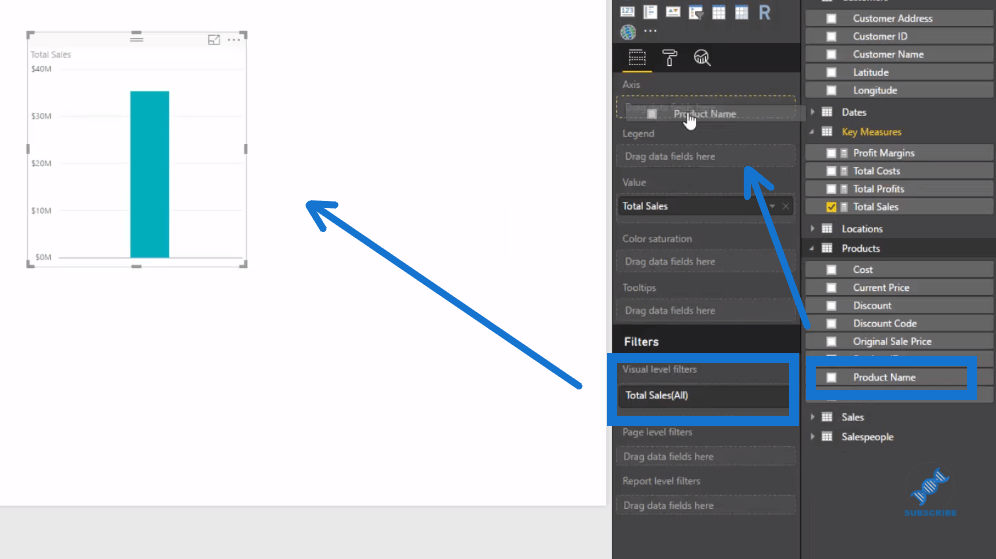
Task: Expand the Locations table
Action: tap(812, 229)
